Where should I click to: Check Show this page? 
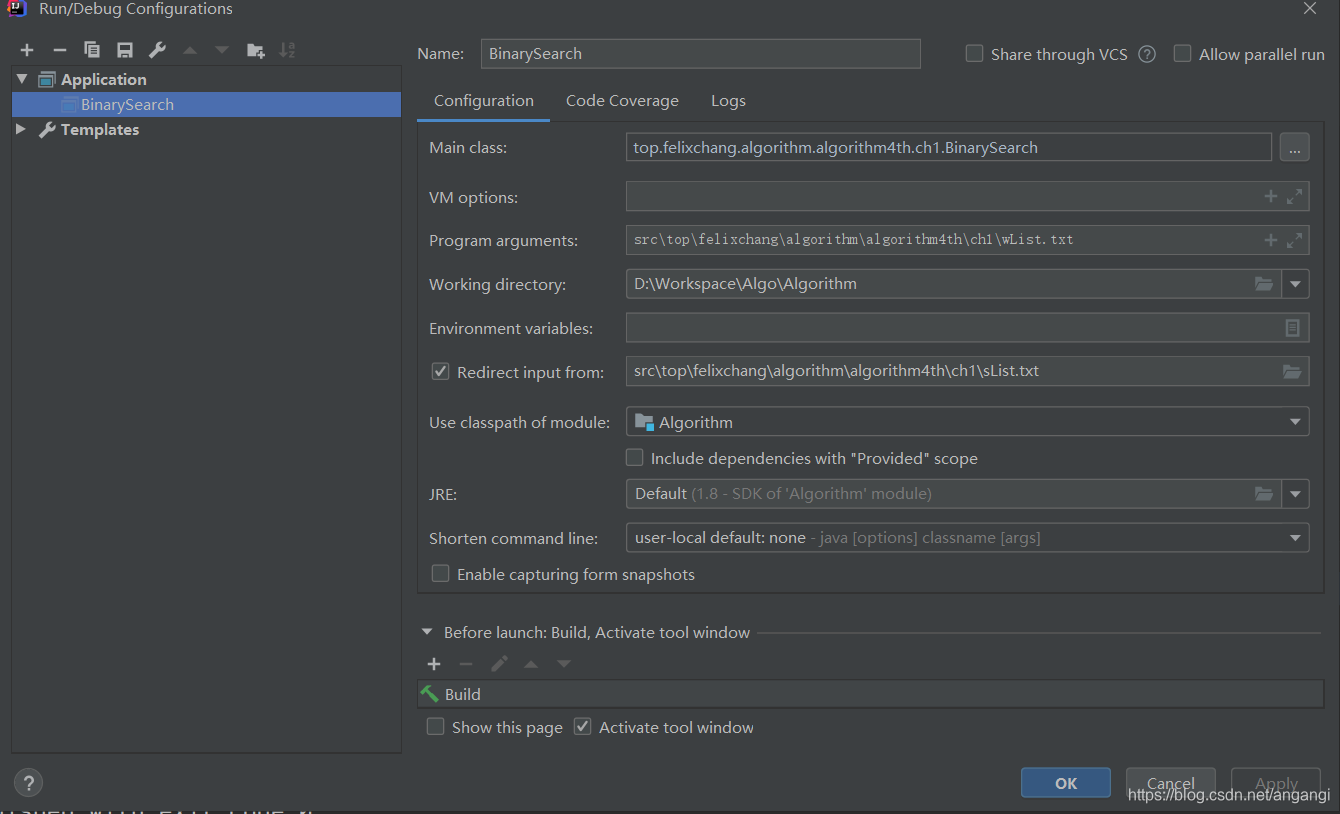tap(435, 727)
